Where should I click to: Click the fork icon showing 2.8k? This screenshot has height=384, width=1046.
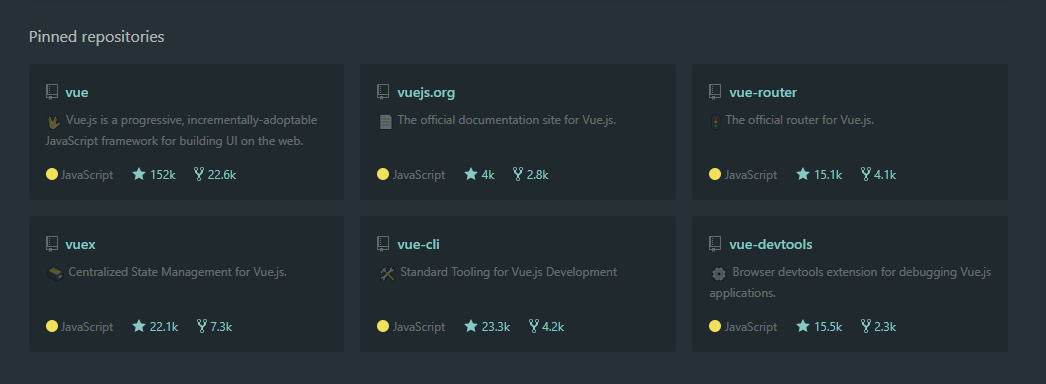[x=518, y=174]
